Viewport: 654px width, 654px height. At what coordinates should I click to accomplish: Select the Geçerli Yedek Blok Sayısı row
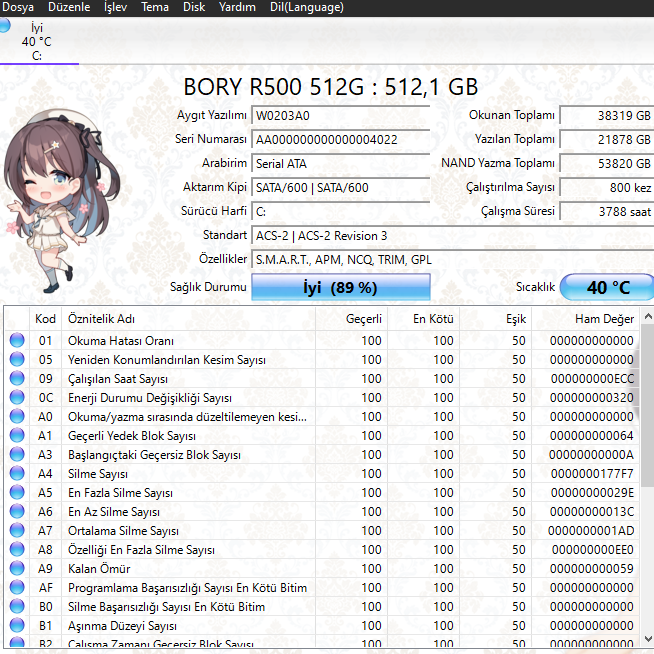(x=322, y=435)
